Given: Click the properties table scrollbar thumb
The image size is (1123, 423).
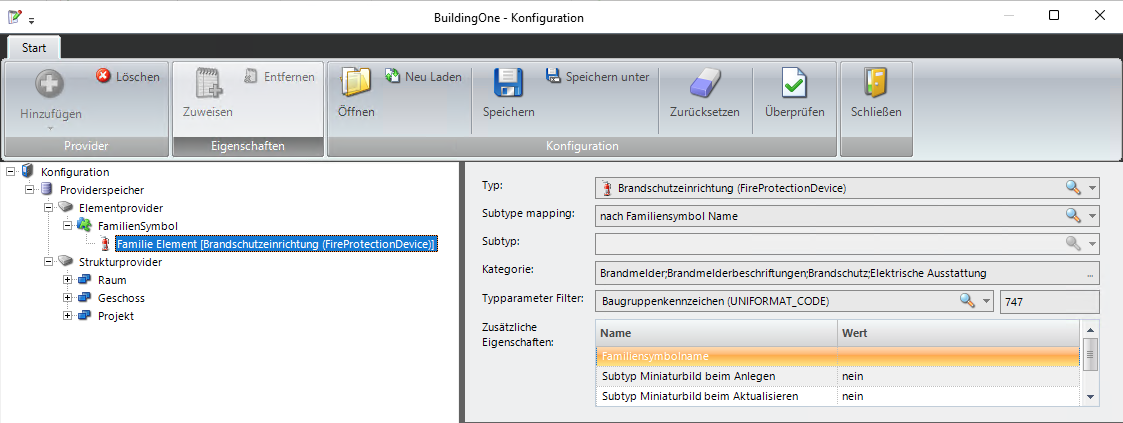Looking at the screenshot, I should coord(1089,354).
